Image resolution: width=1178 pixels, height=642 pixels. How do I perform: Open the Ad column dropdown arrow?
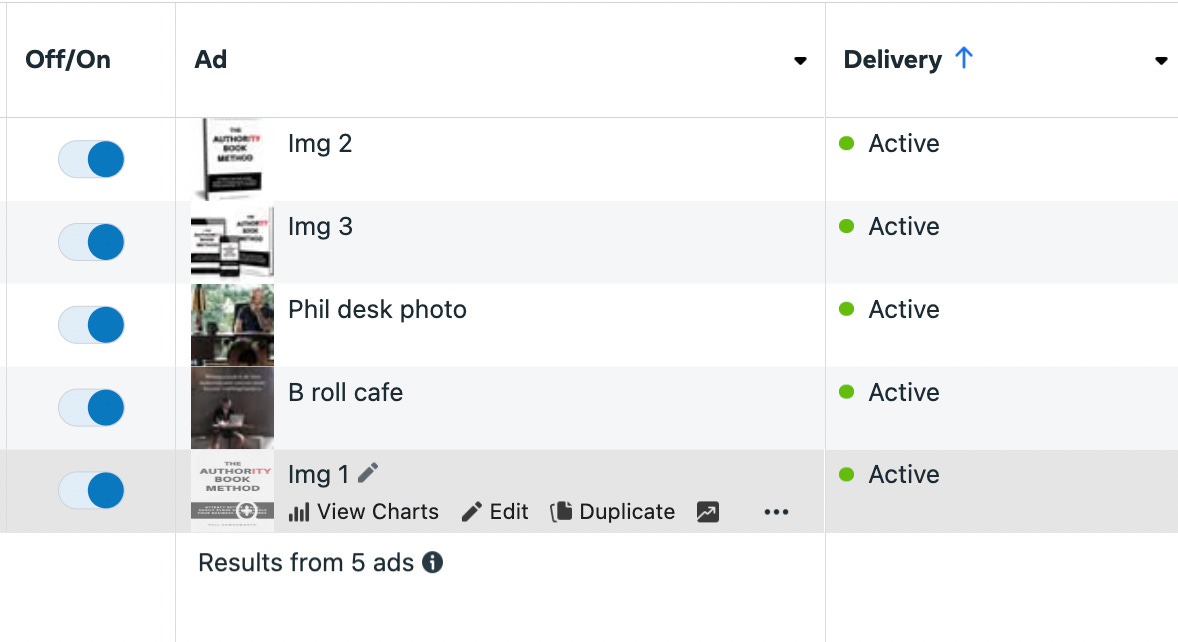pyautogui.click(x=800, y=61)
